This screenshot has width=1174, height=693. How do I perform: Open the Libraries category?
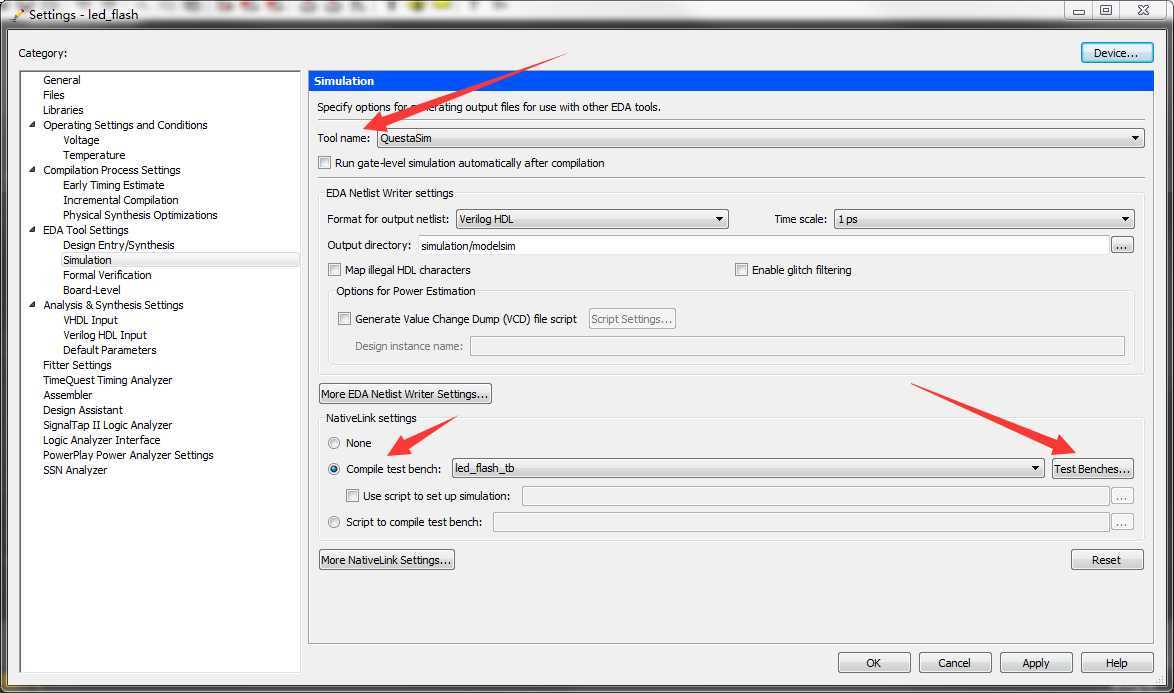tap(63, 110)
